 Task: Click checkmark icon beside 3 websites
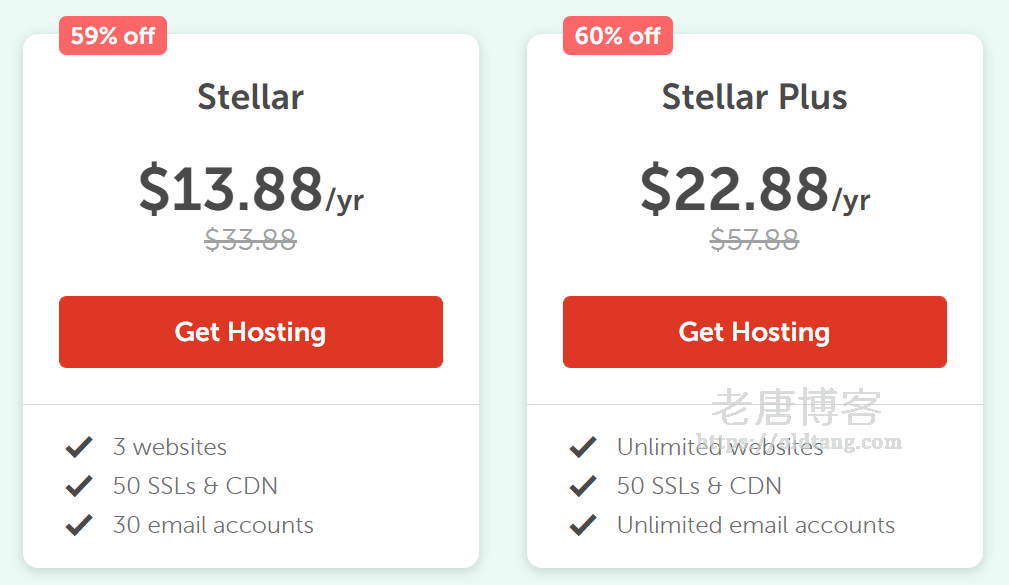click(79, 447)
